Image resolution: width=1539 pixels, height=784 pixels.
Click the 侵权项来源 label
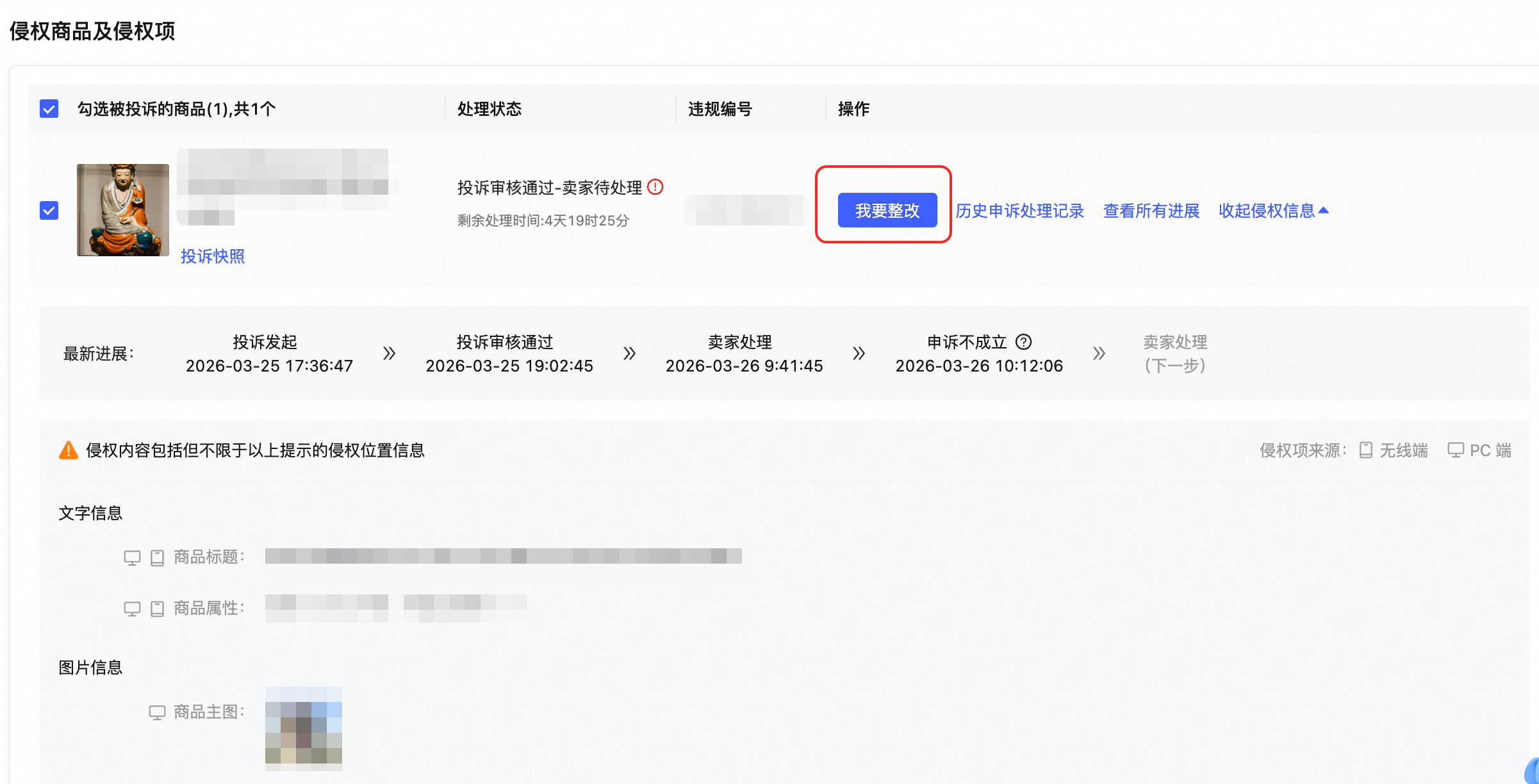(x=1303, y=450)
